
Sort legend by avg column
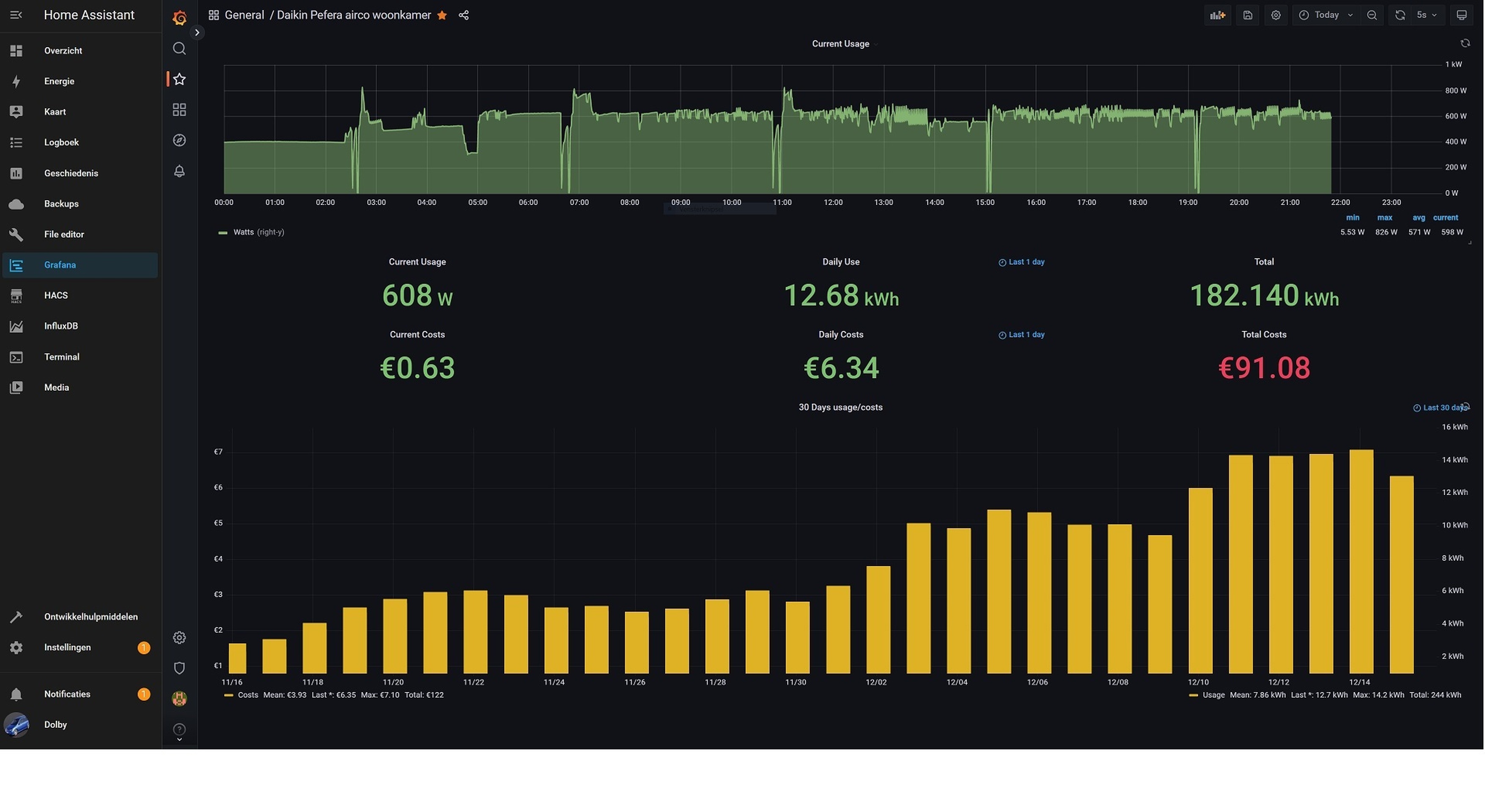pos(1418,218)
